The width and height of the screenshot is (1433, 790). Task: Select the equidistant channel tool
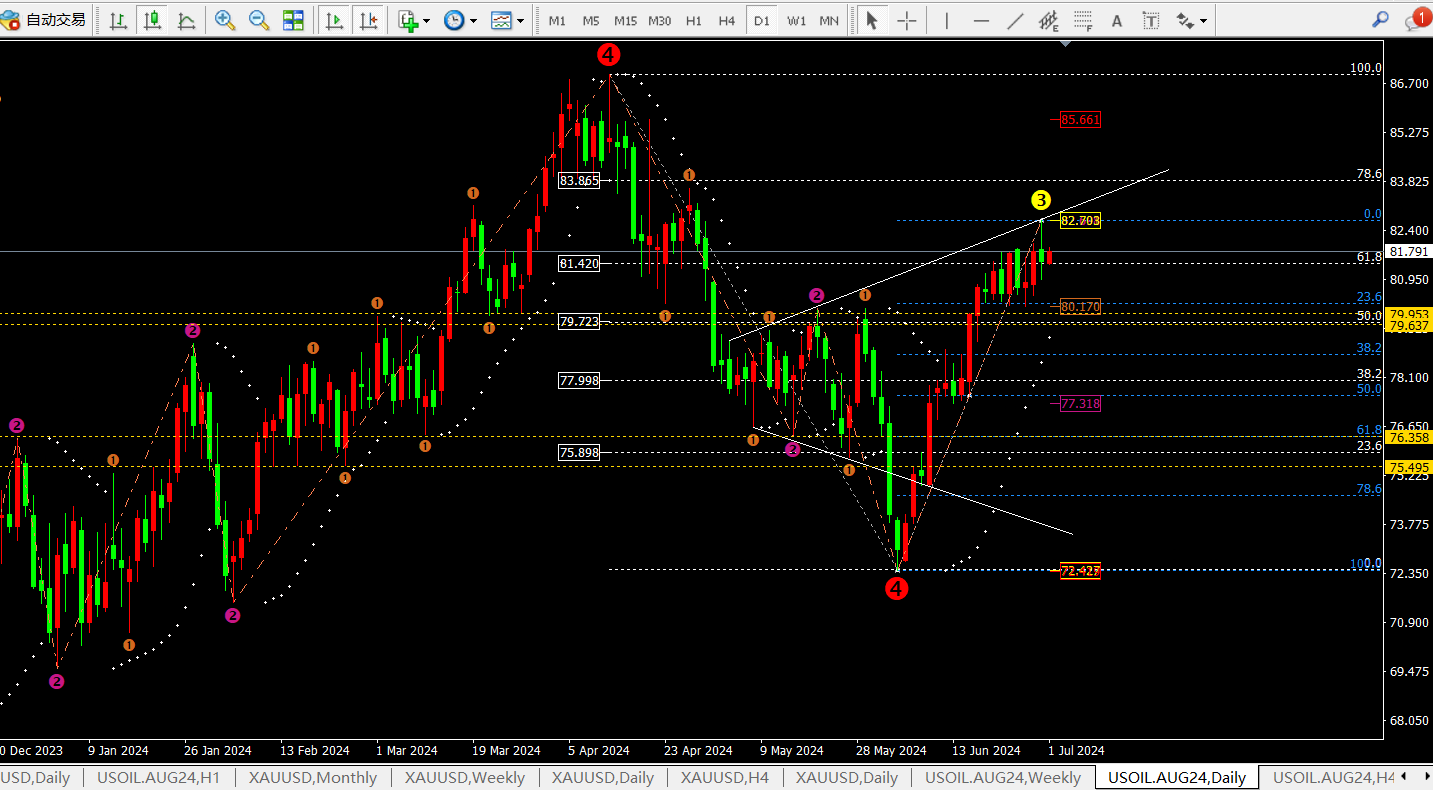tap(1049, 20)
